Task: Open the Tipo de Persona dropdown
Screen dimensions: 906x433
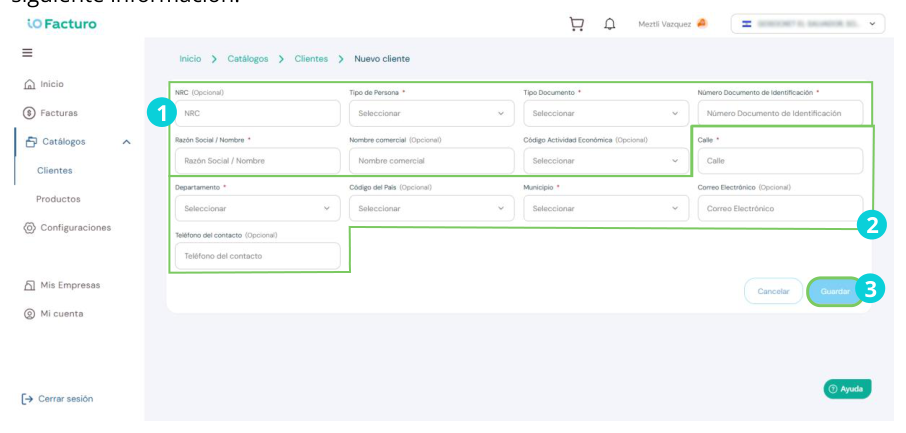Action: (431, 113)
